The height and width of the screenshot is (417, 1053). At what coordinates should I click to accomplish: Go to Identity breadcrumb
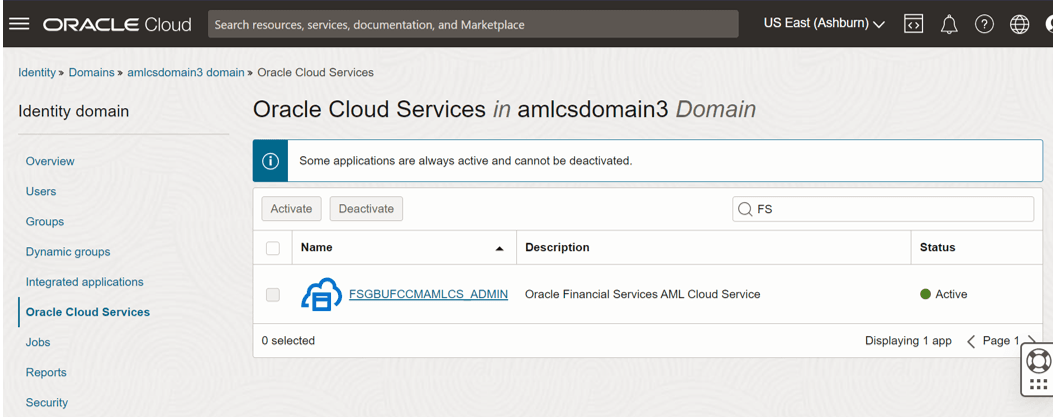click(x=37, y=72)
